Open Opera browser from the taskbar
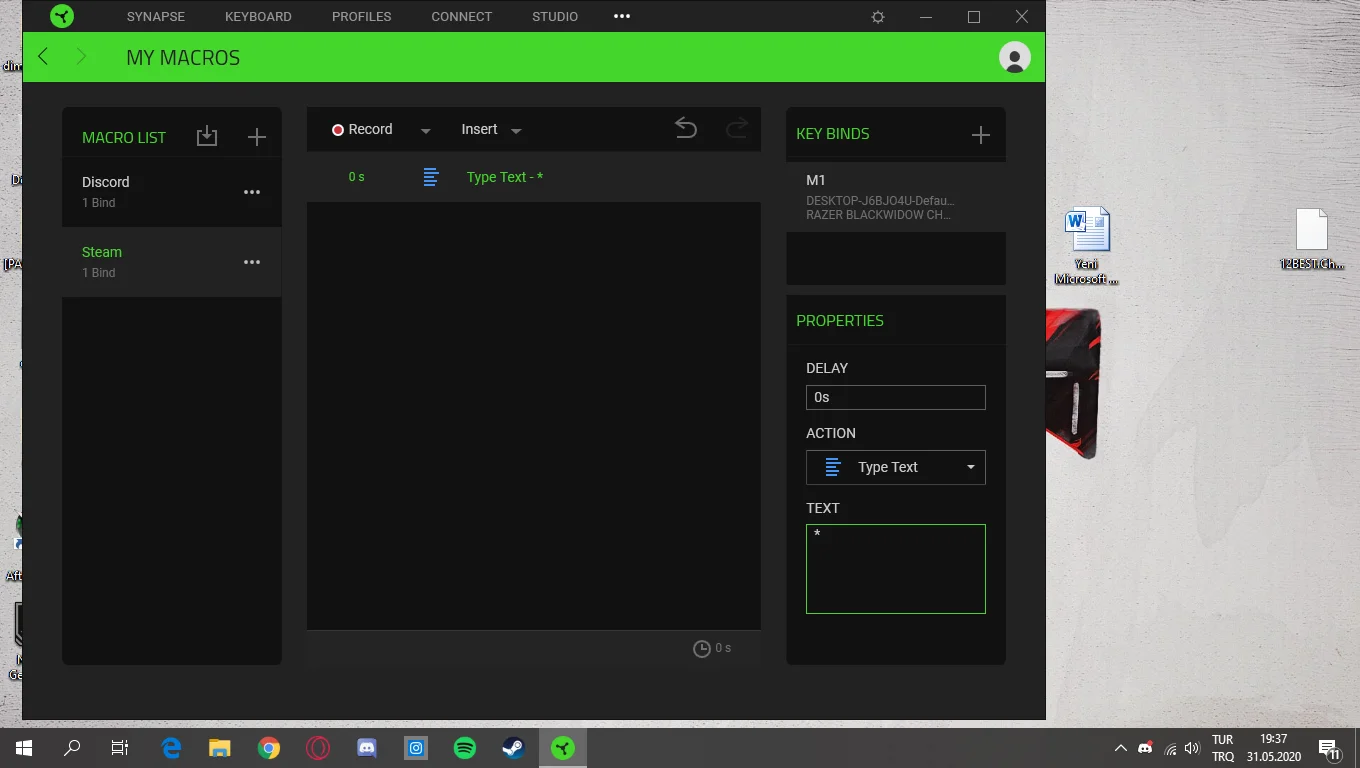The height and width of the screenshot is (768, 1360). pyautogui.click(x=318, y=748)
